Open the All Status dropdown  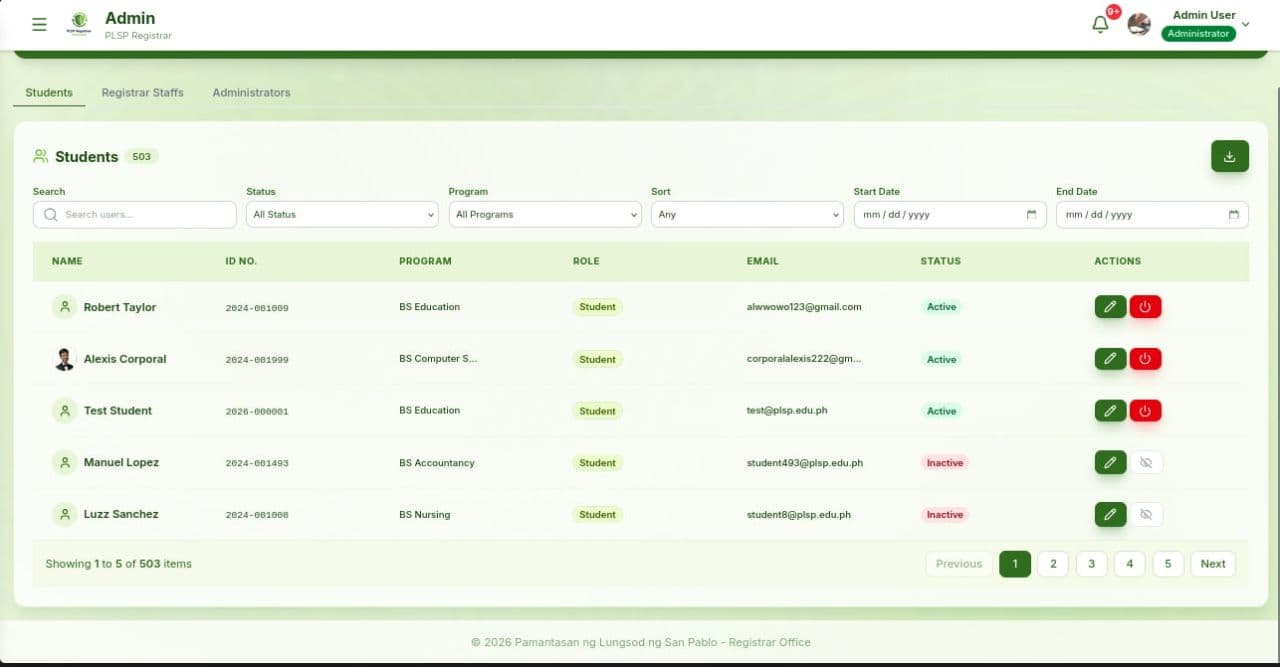(342, 214)
